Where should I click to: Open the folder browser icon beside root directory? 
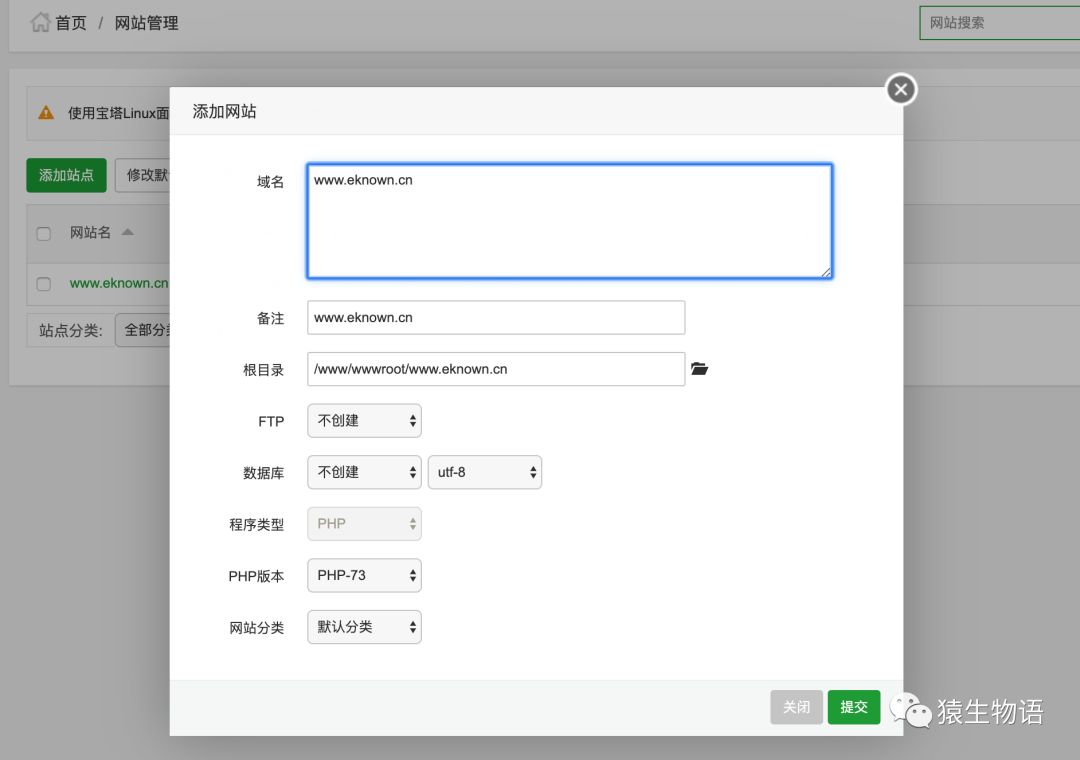coord(699,369)
